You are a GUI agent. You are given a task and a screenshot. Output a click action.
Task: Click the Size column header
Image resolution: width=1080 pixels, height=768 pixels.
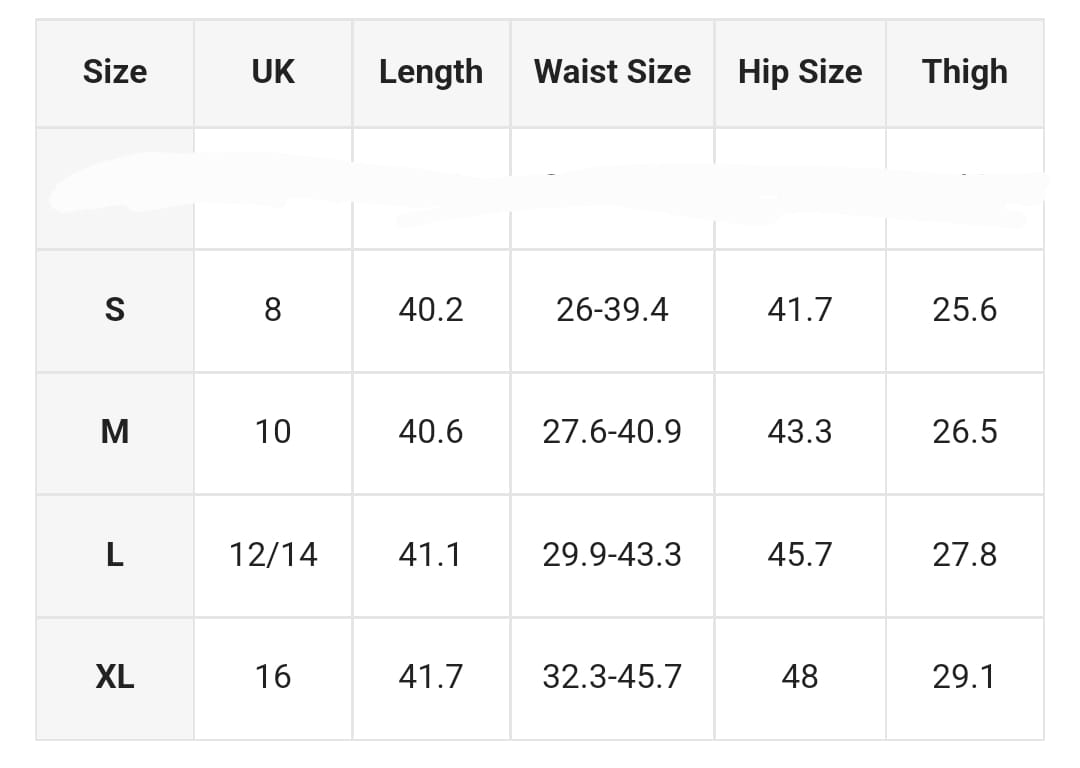pos(115,73)
